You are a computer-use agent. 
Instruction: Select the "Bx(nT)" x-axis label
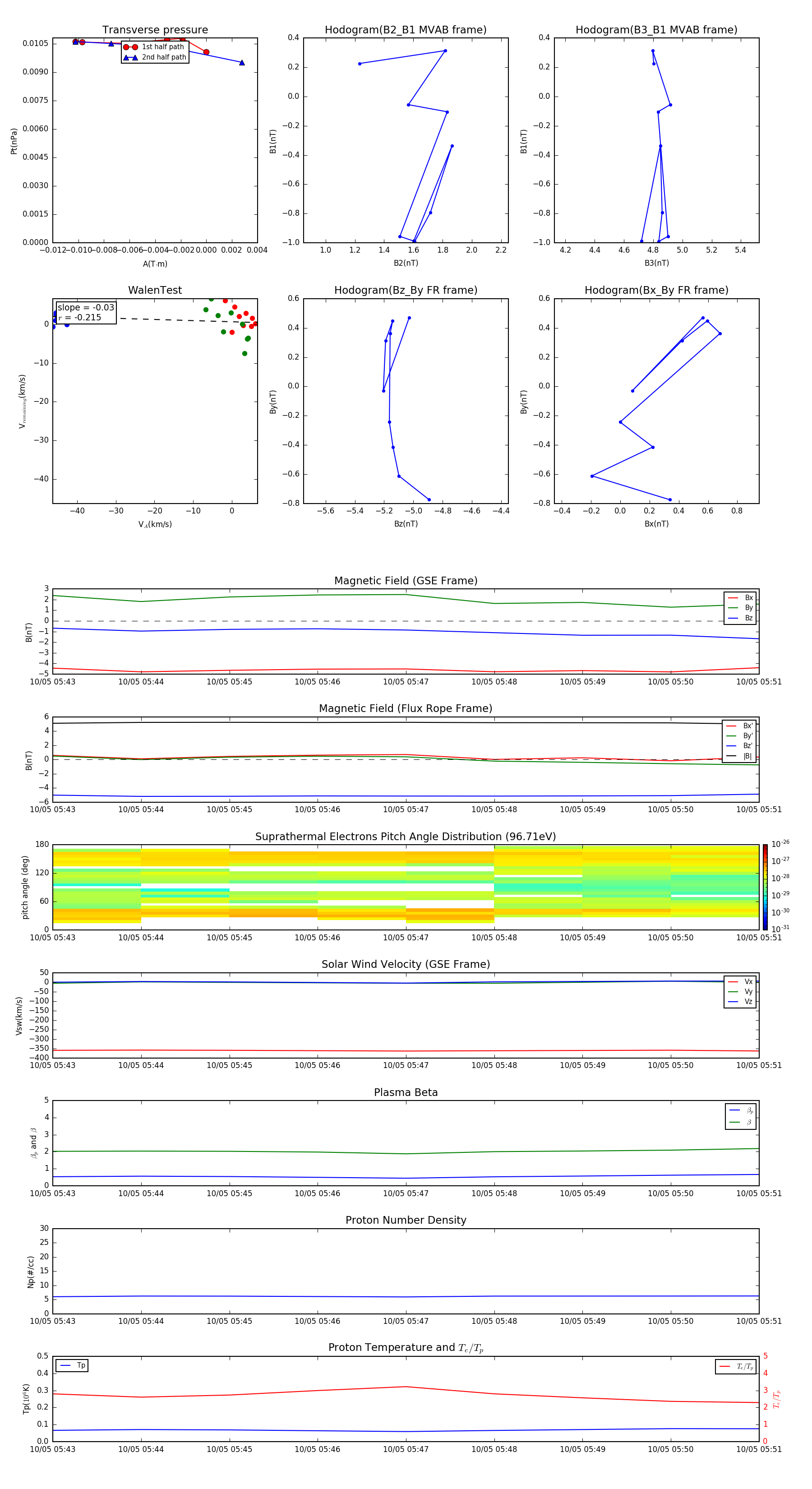pos(656,524)
